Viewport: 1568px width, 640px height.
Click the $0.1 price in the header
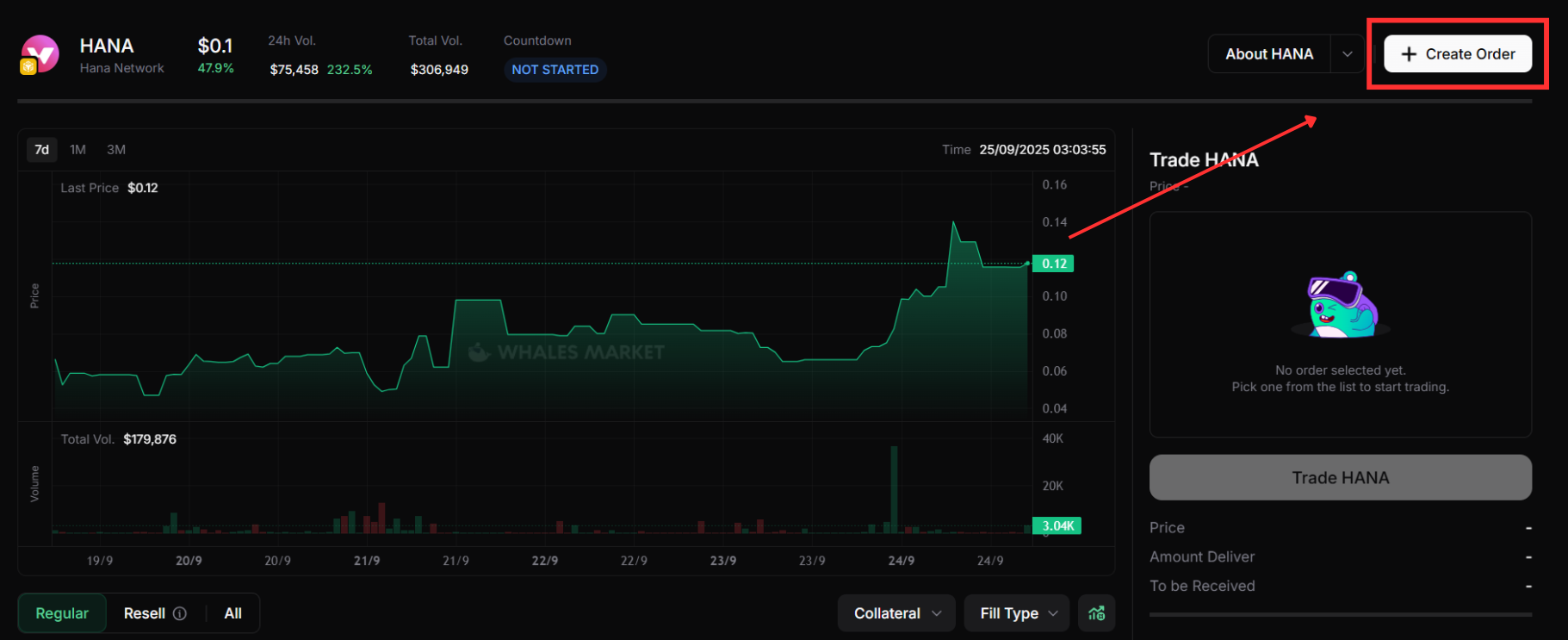[215, 46]
